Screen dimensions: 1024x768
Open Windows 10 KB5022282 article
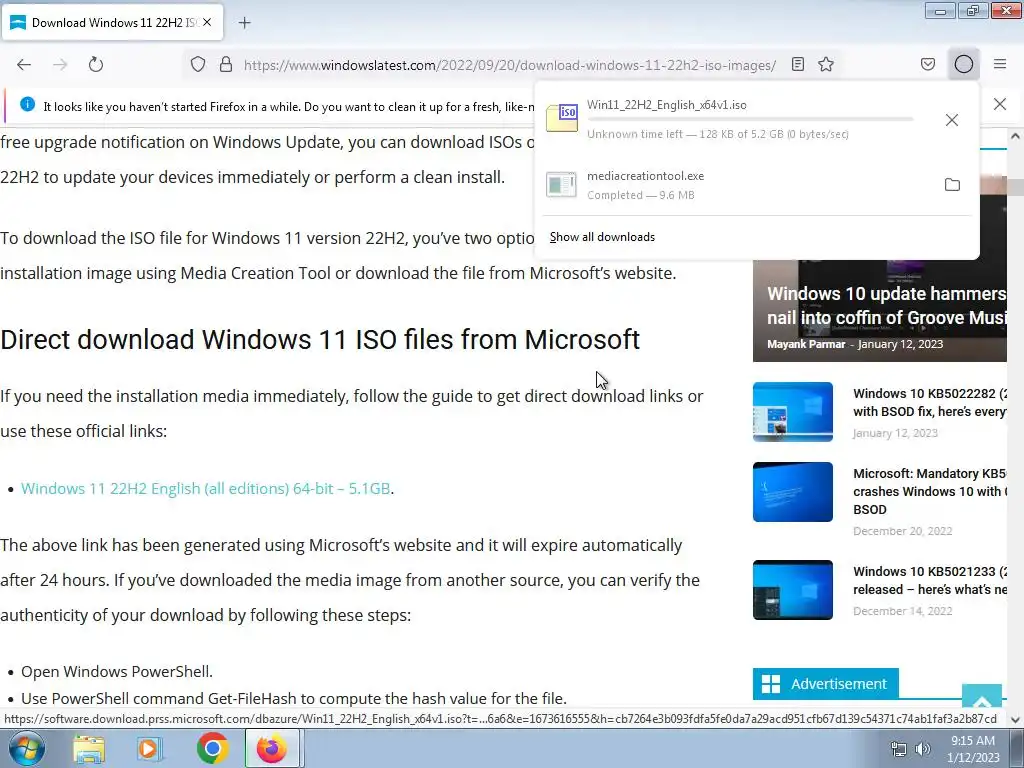[x=930, y=402]
